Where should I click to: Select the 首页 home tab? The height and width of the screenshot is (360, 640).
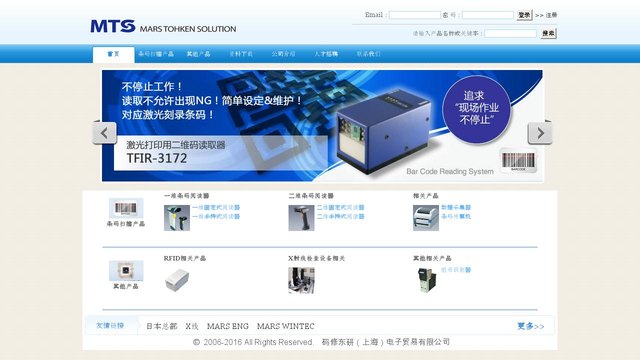pos(113,54)
